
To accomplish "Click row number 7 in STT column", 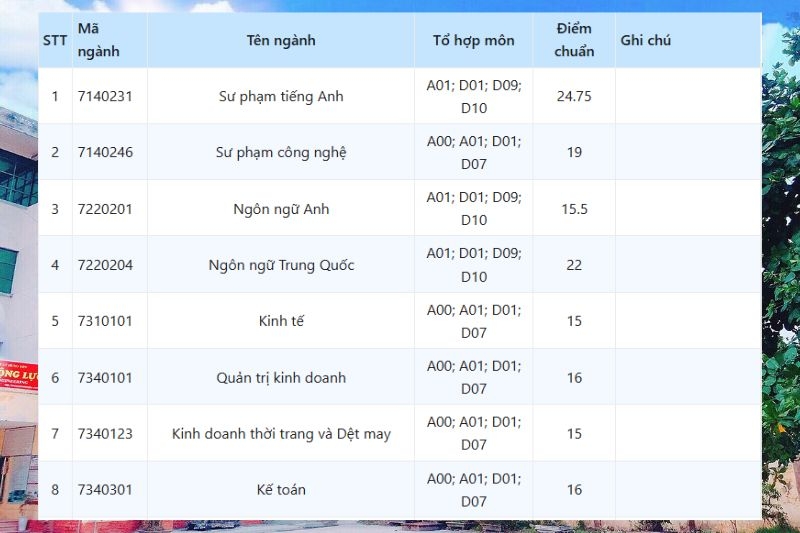I will point(55,434).
